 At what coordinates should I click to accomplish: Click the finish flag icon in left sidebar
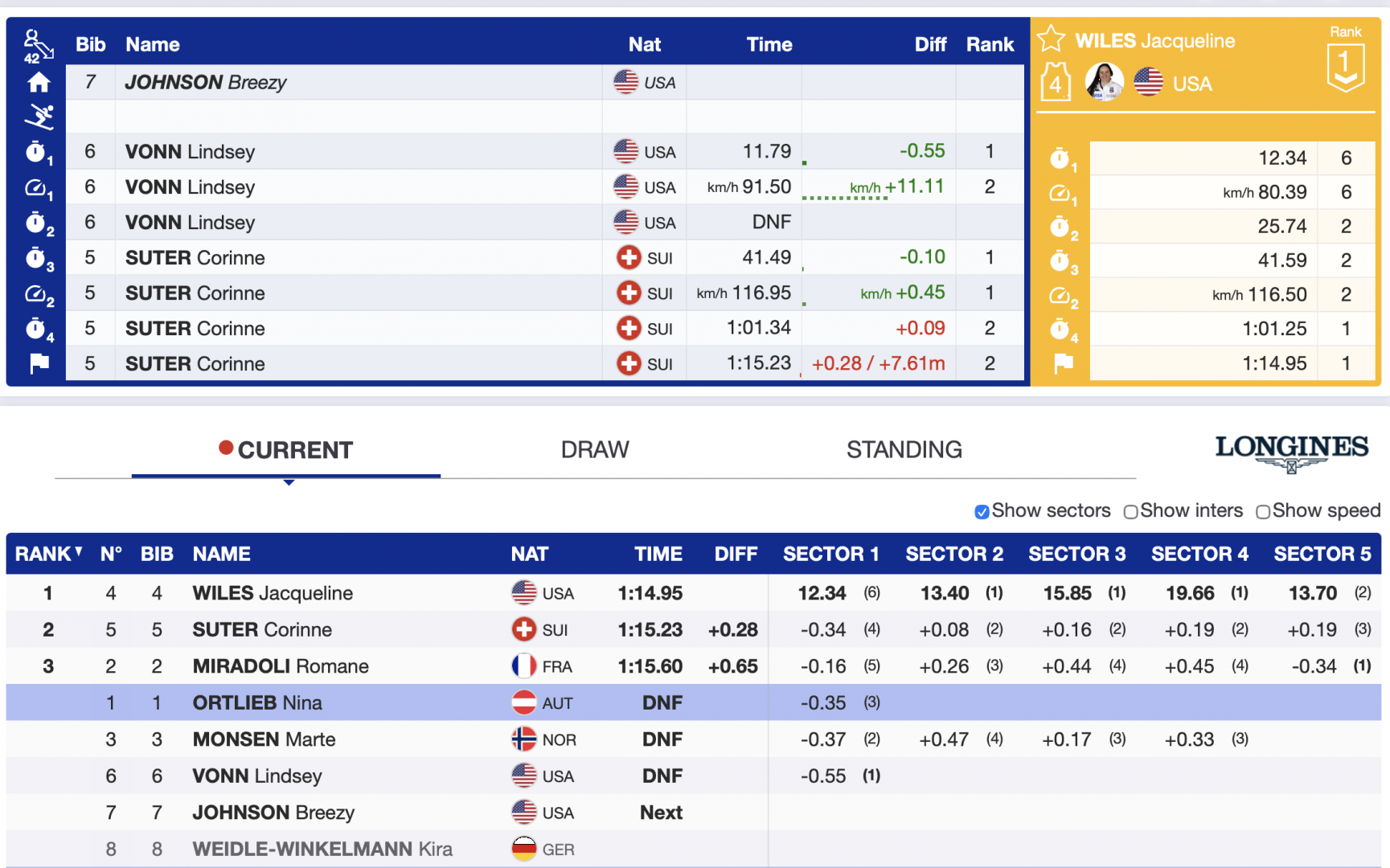(x=39, y=364)
